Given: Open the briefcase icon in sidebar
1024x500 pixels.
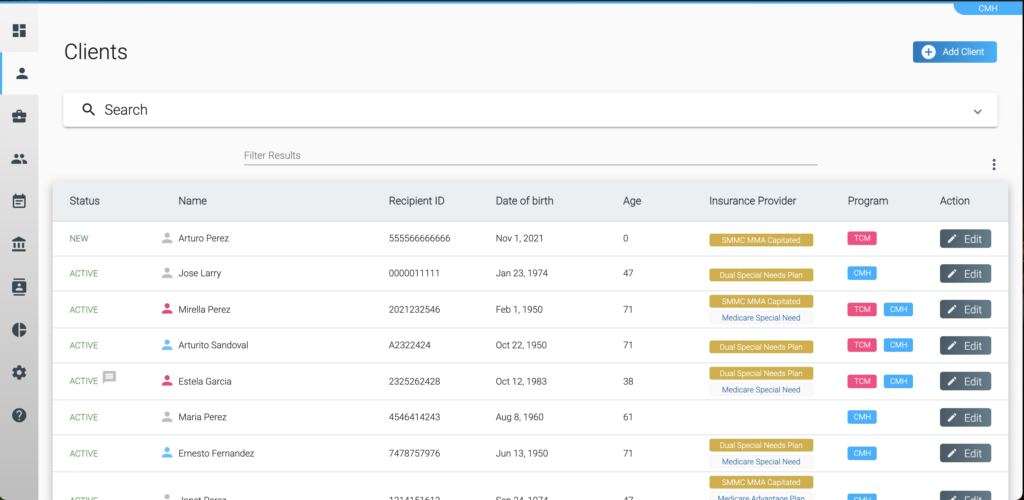Looking at the screenshot, I should pyautogui.click(x=19, y=116).
